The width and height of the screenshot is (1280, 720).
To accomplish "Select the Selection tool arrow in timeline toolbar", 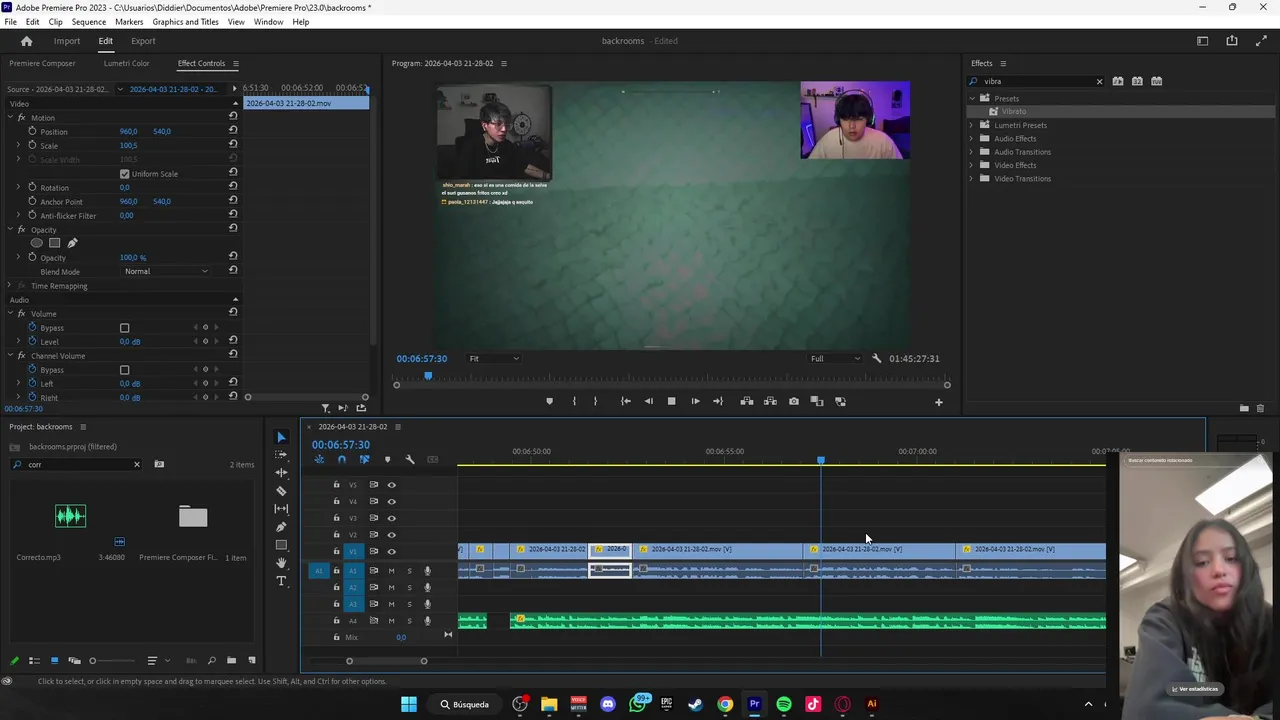I will (x=281, y=437).
